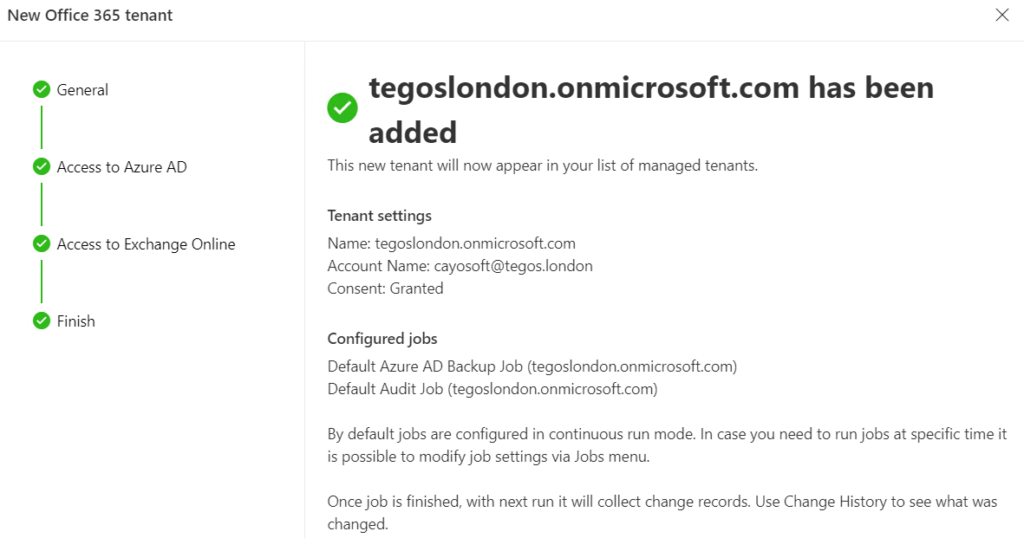Click the Account Name cayosoft@tegos.london line
The image size is (1024, 538).
click(460, 266)
